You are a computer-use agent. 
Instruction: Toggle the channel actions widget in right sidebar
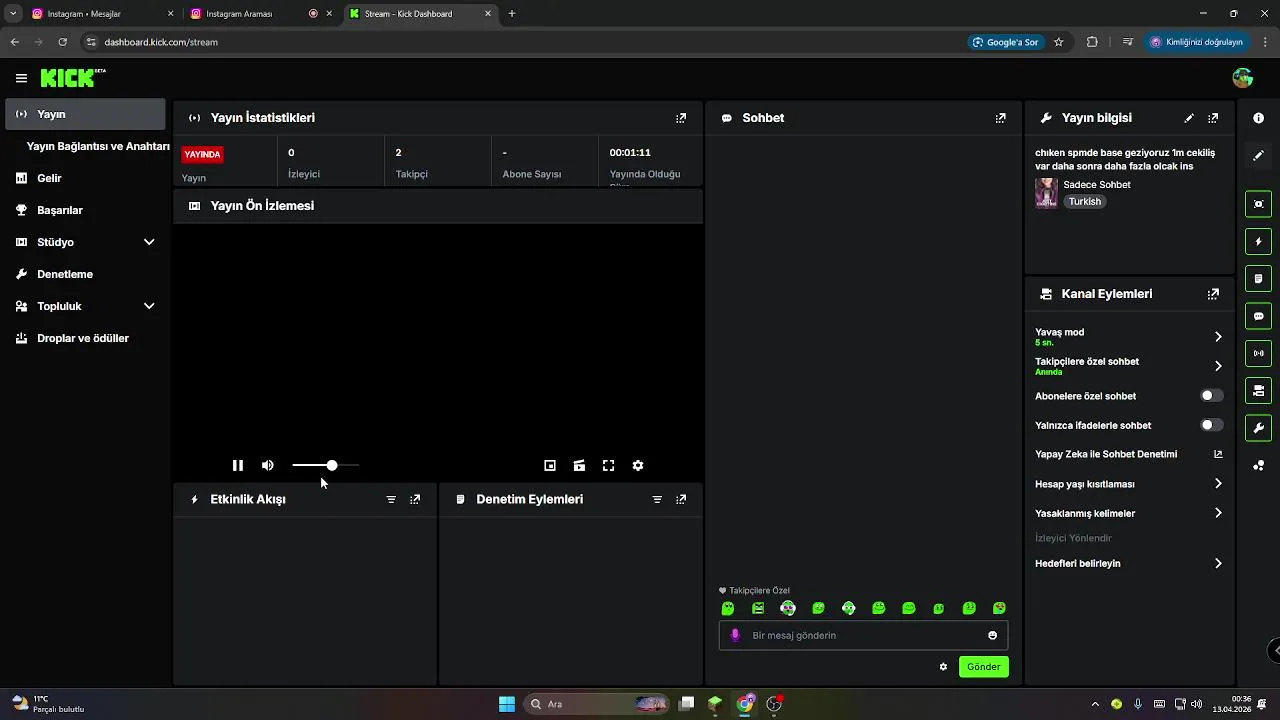pyautogui.click(x=1258, y=390)
